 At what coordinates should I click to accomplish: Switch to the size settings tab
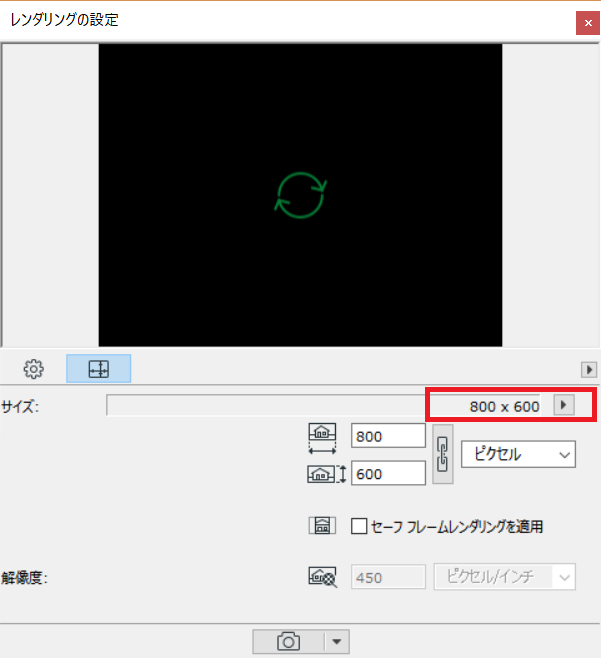point(99,369)
